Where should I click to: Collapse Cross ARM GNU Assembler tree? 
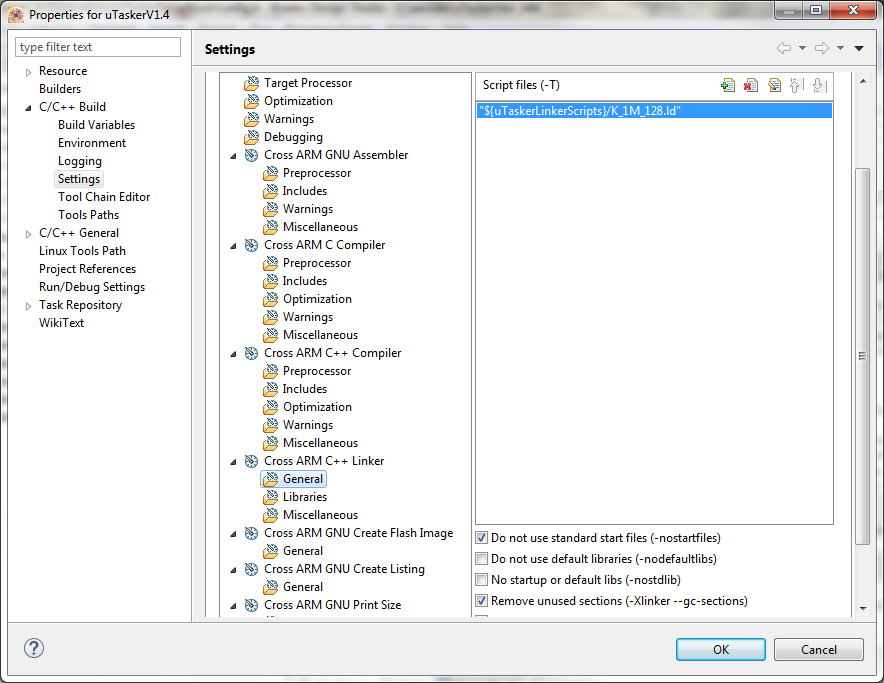pos(233,156)
